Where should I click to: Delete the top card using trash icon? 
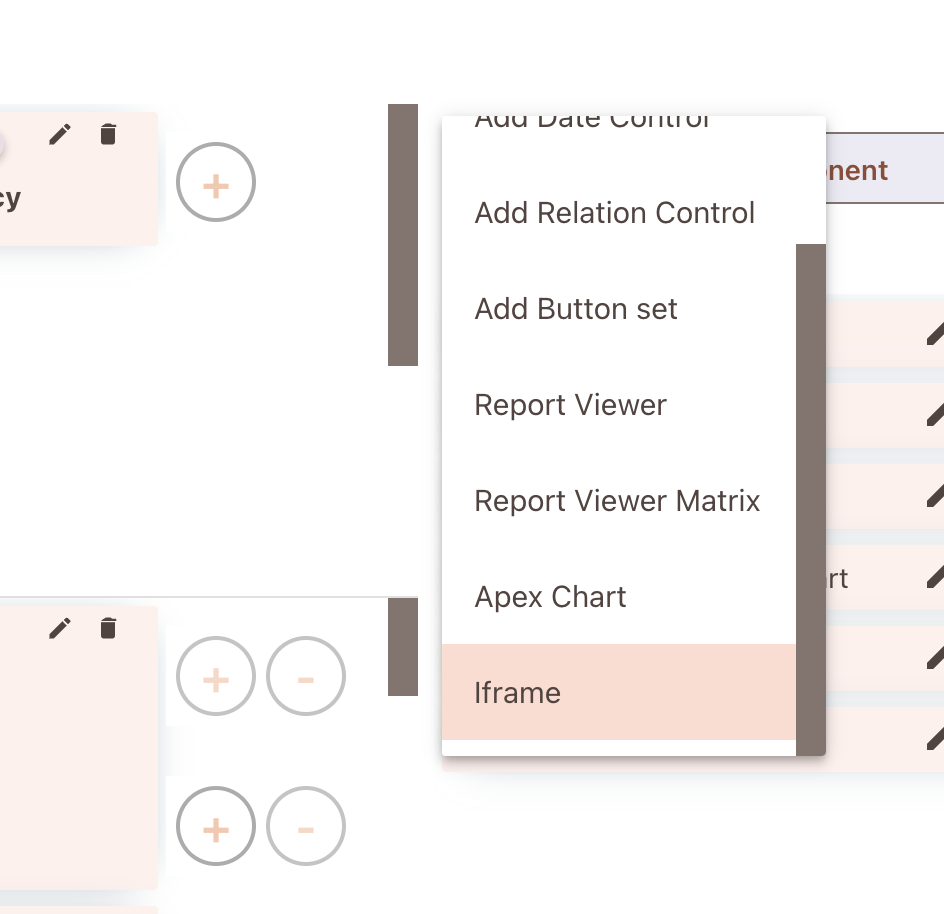[x=108, y=134]
